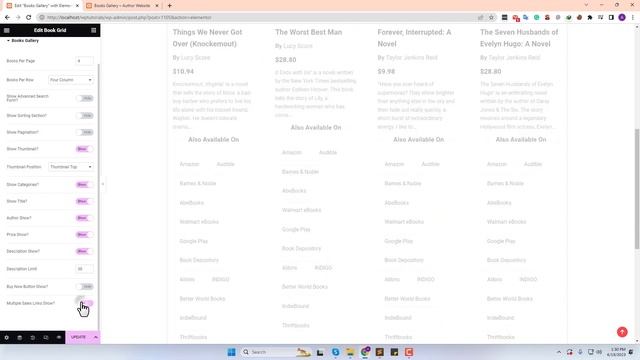Toggle Show Pagination switch
Screen dimensions: 640x360
[85, 132]
